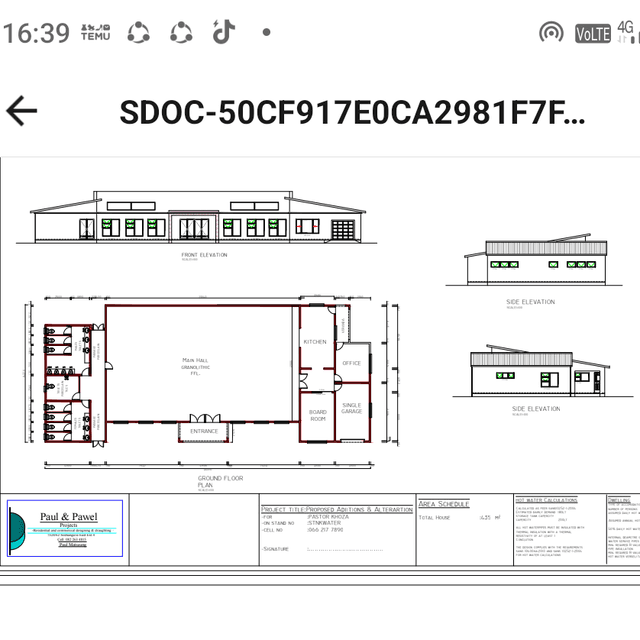Tap the Board Room on floor plan
Image resolution: width=640 pixels, height=640 pixels.
317,417
